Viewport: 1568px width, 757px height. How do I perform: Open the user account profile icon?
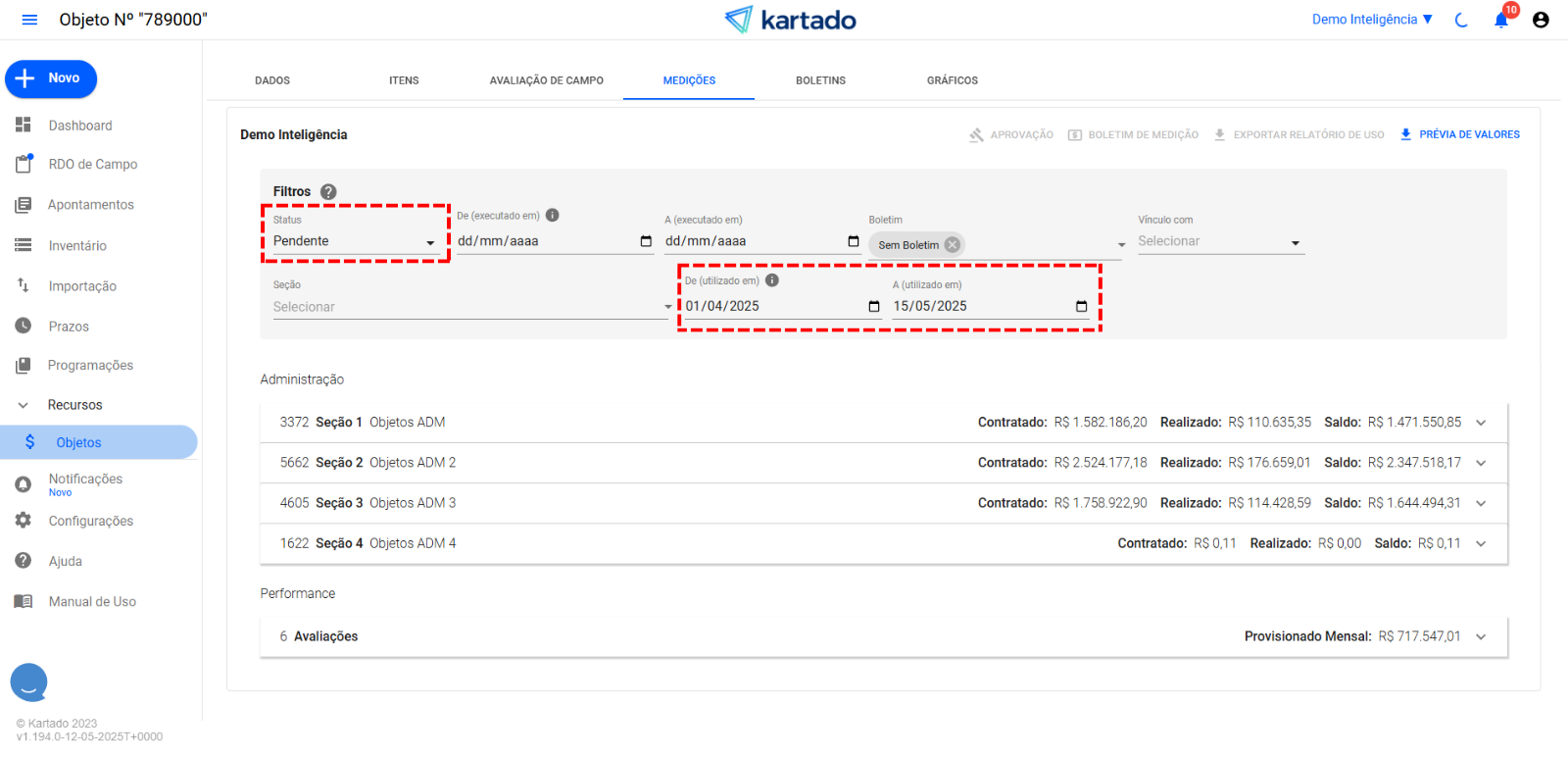(1541, 20)
